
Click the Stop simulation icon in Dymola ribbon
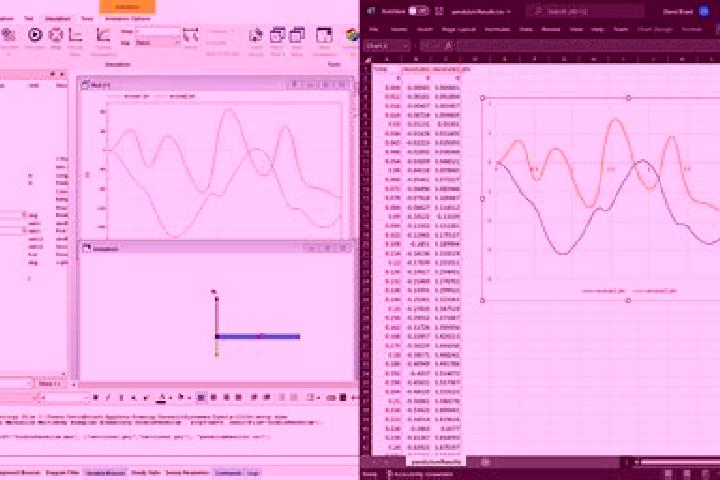(56, 35)
